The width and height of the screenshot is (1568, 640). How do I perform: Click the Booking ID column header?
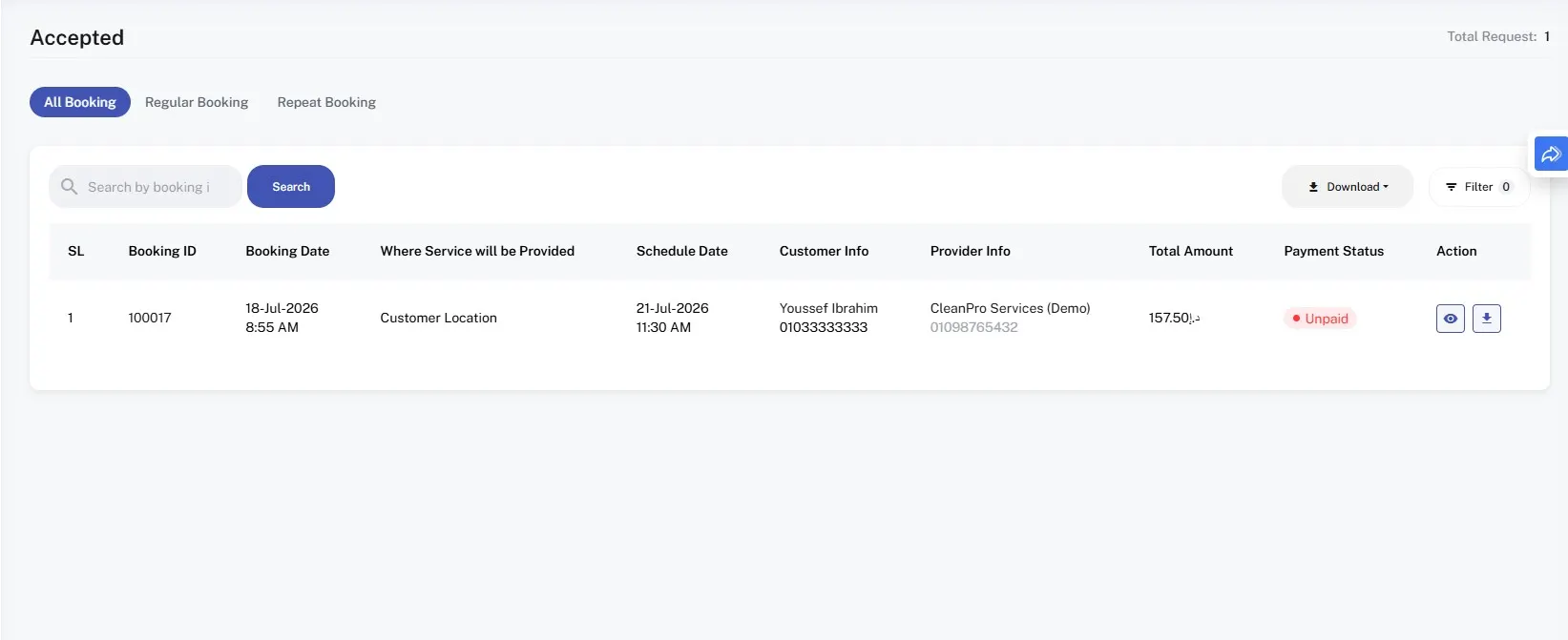tap(162, 251)
